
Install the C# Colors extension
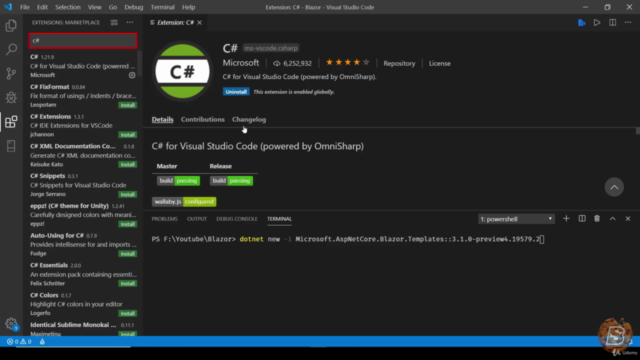coord(127,313)
